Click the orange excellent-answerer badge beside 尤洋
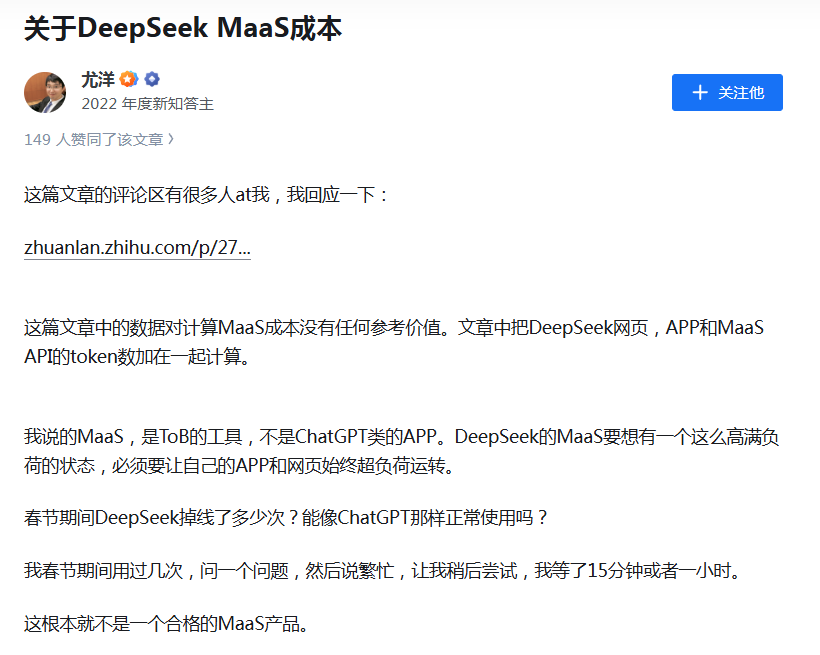The image size is (820, 655). (128, 81)
